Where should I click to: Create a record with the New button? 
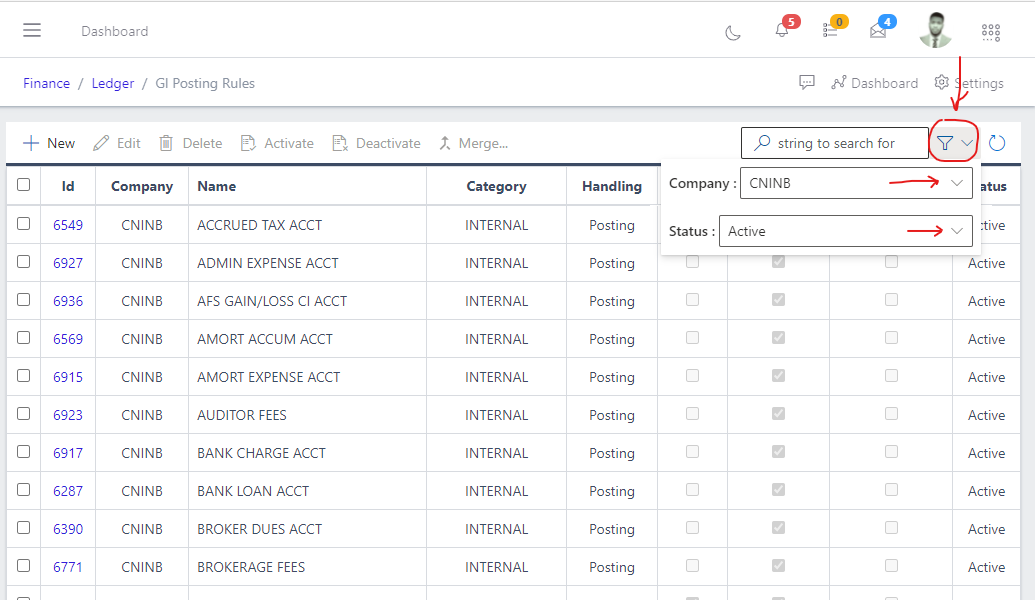pos(48,142)
